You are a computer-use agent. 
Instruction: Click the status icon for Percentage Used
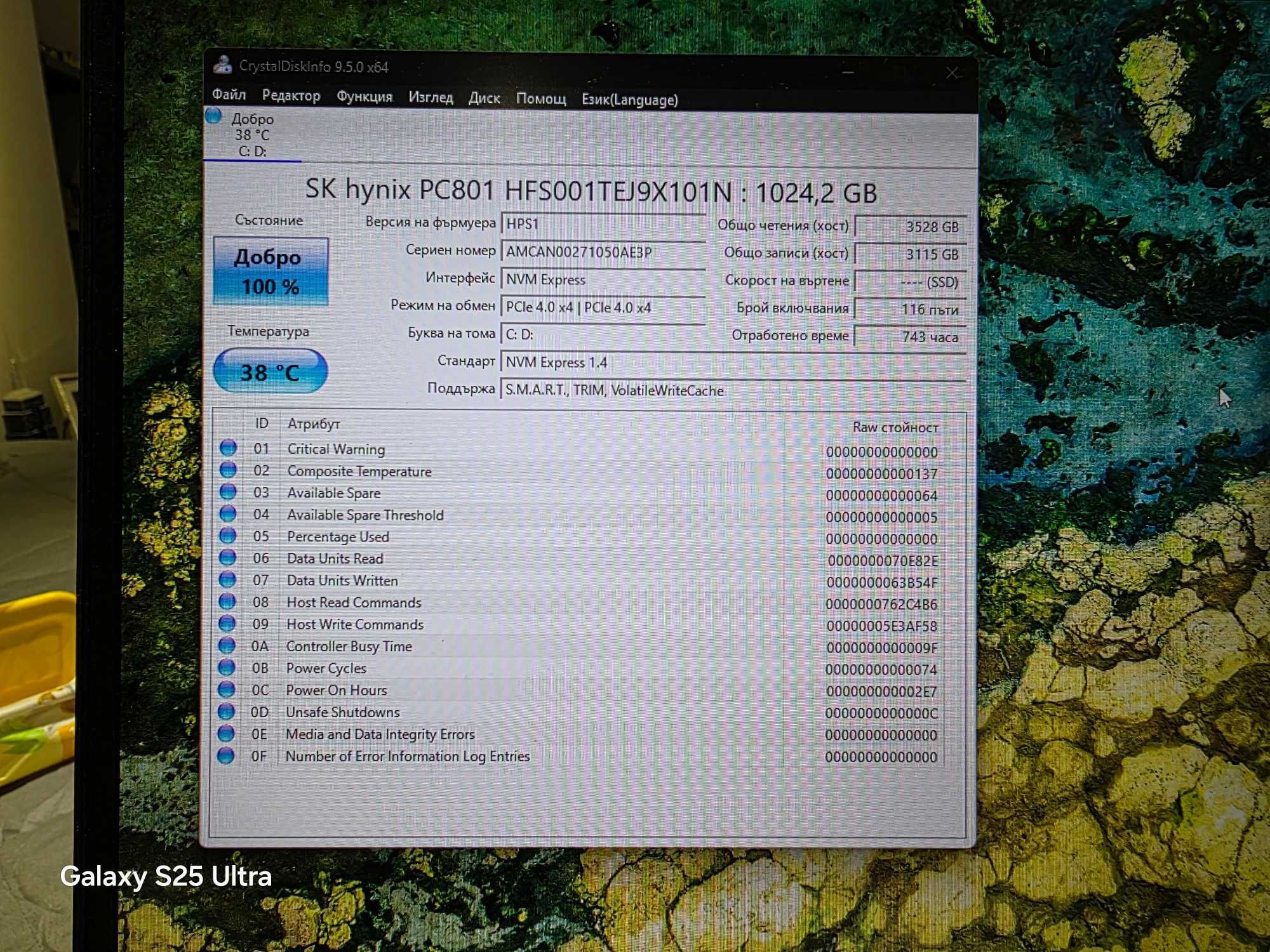pyautogui.click(x=227, y=536)
